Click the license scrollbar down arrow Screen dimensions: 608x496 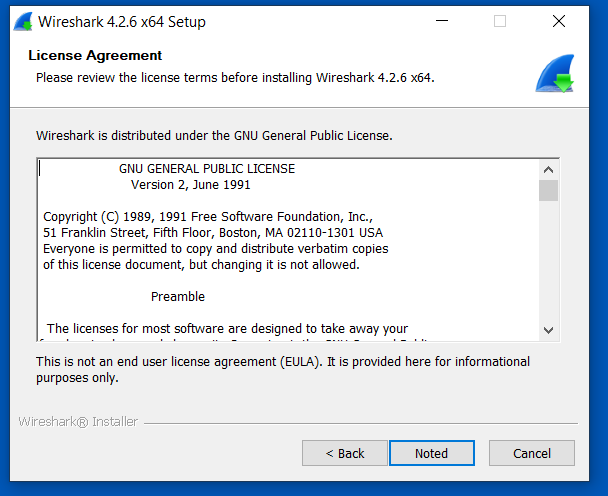point(548,329)
